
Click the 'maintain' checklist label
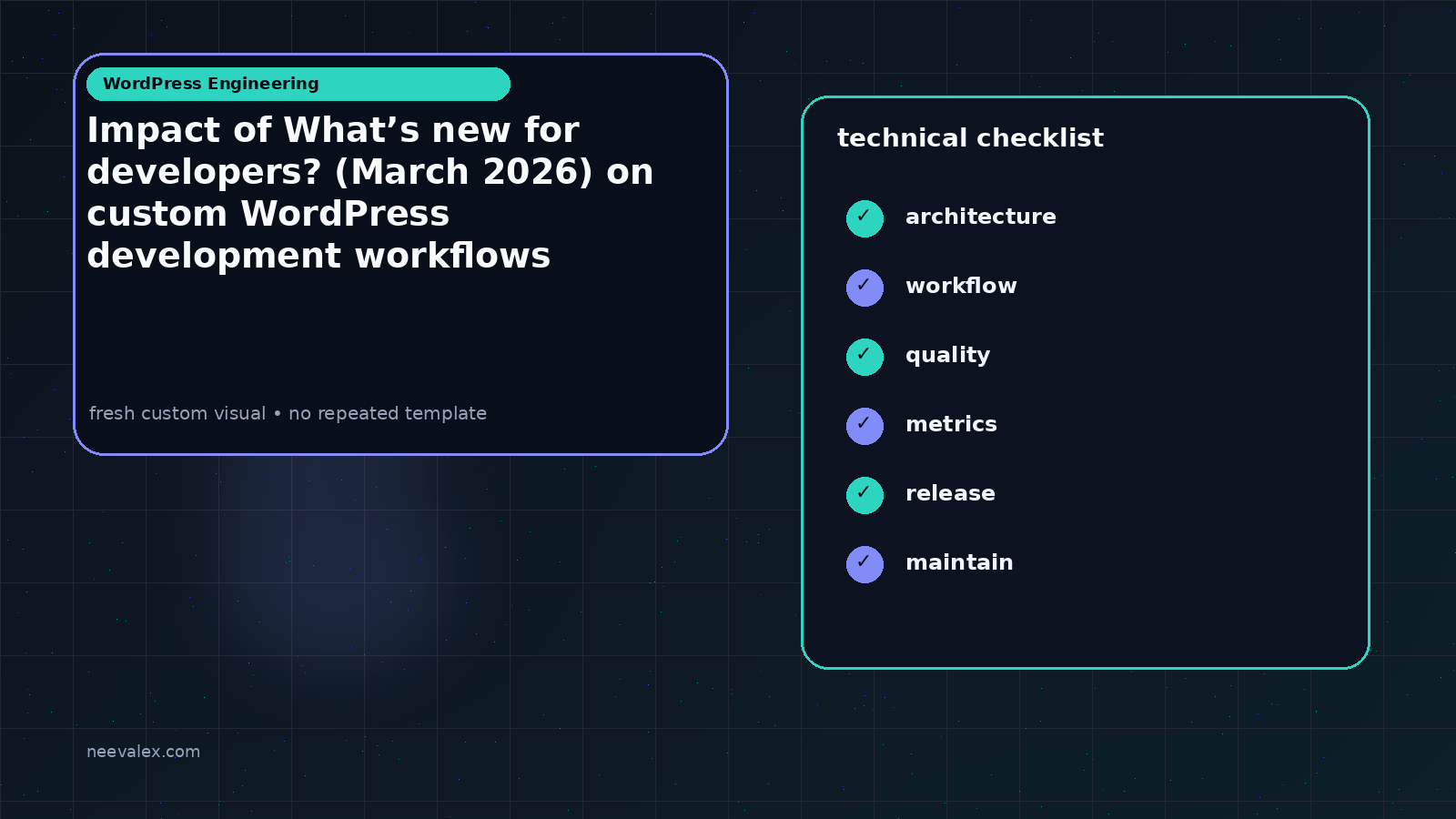[x=959, y=562]
